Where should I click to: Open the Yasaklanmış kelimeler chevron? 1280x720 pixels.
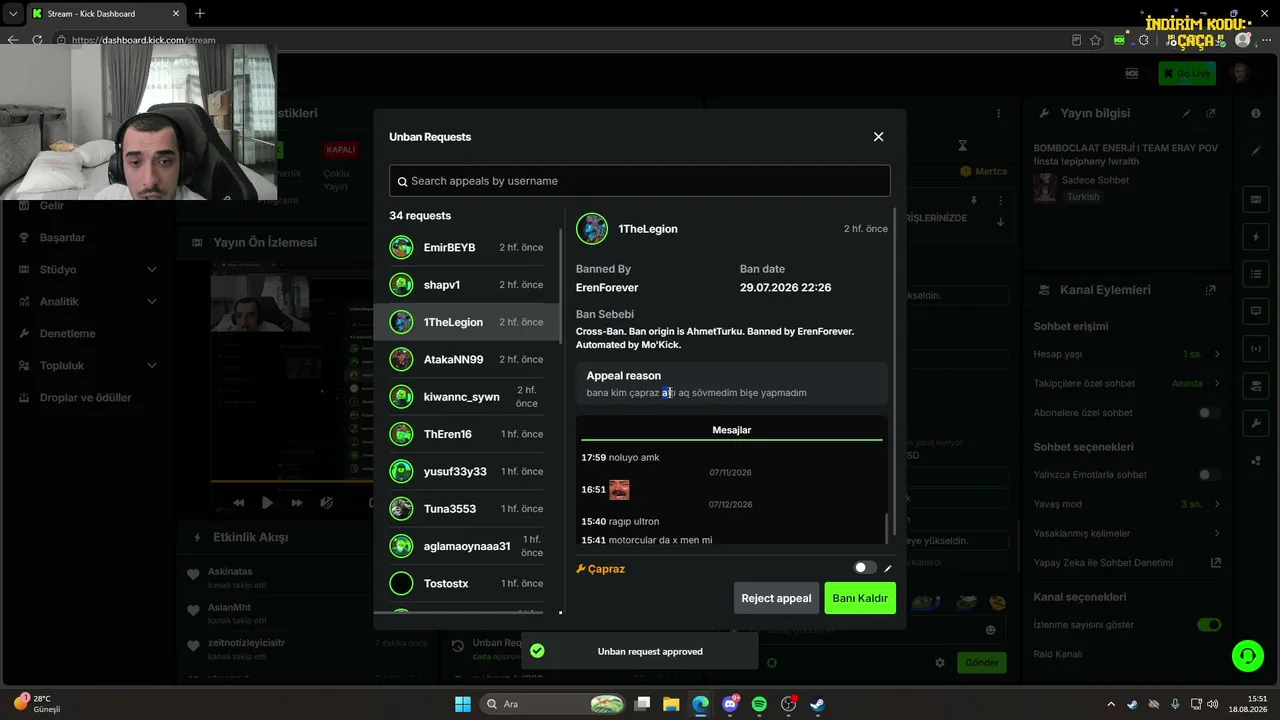click(x=1217, y=533)
